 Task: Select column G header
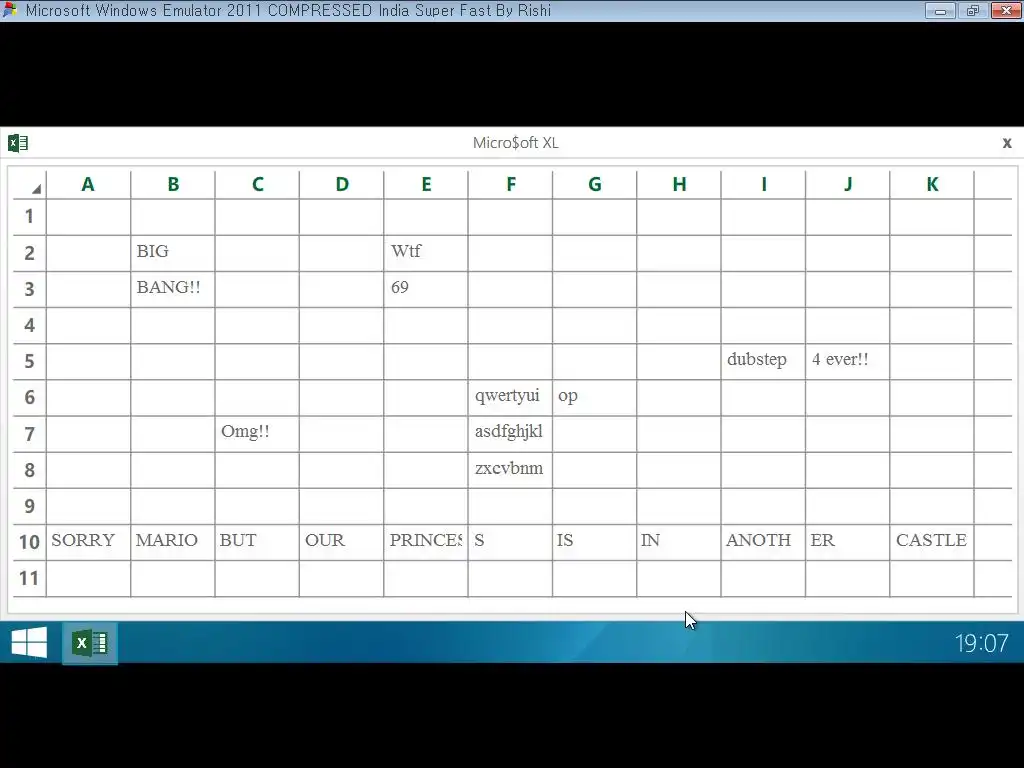pyautogui.click(x=595, y=185)
